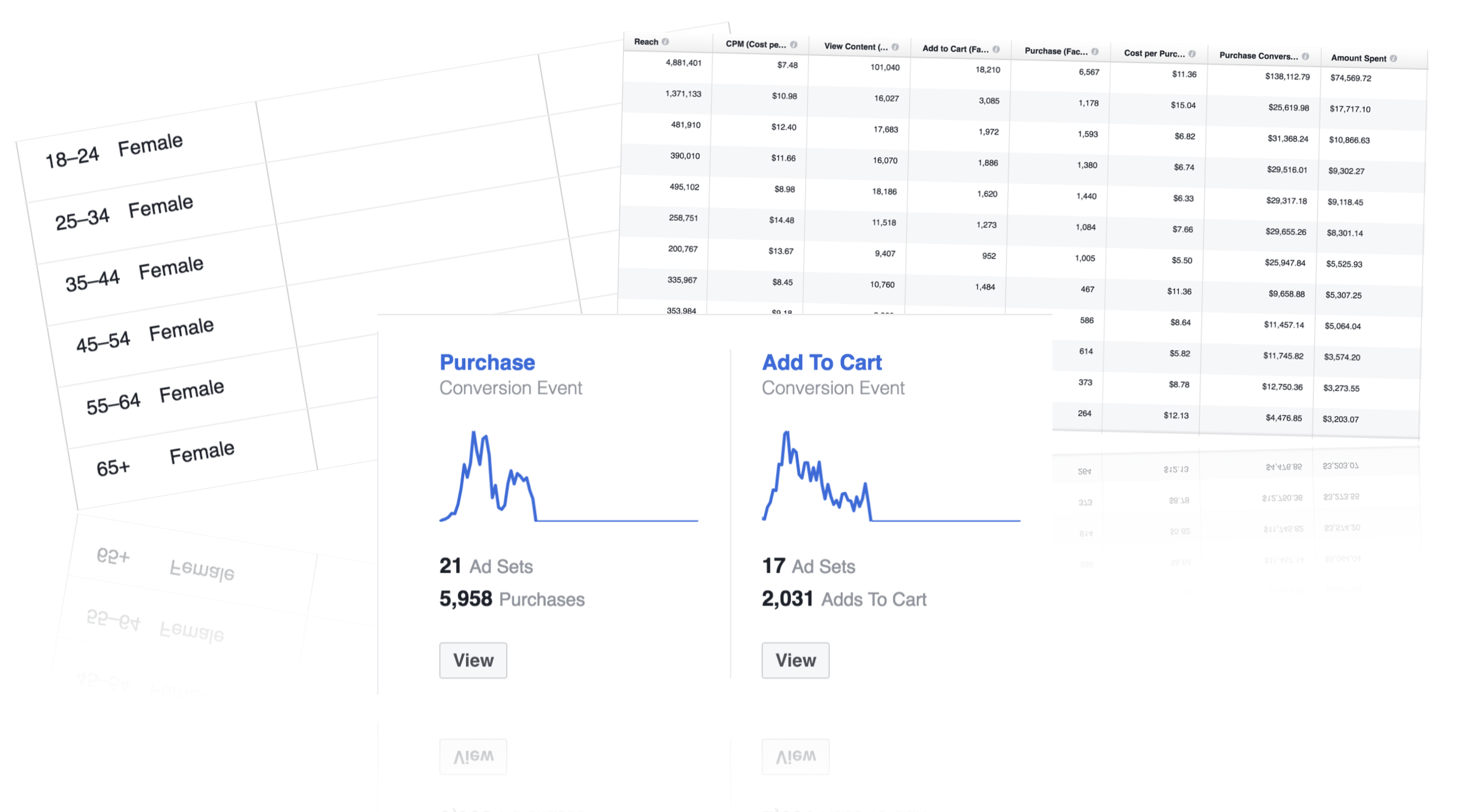Open the View Content info icon
The height and width of the screenshot is (812, 1474).
[x=895, y=47]
